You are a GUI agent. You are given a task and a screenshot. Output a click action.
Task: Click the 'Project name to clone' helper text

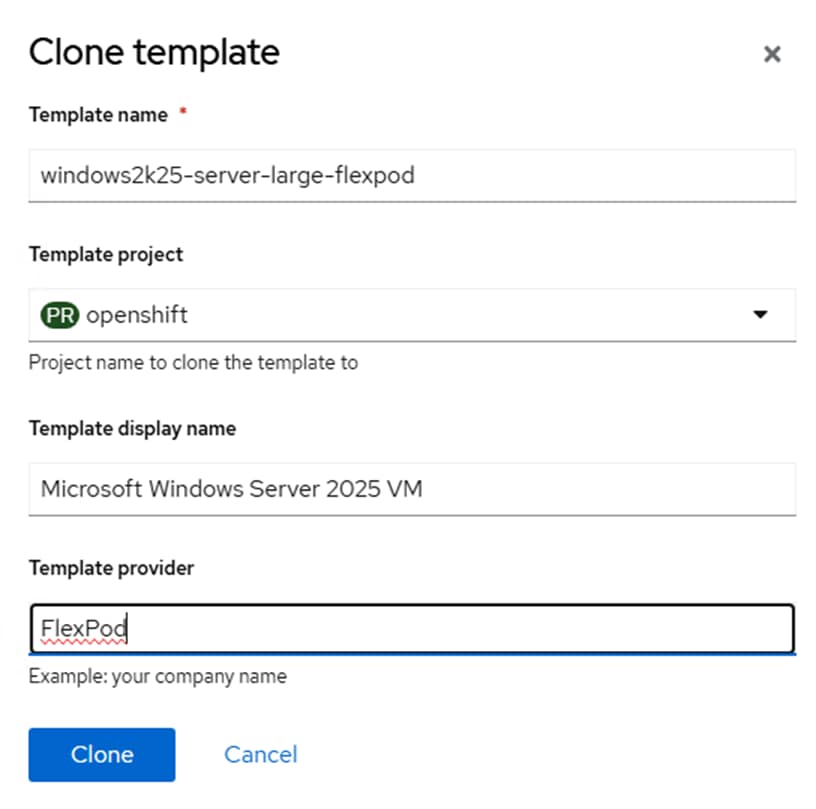tap(193, 362)
